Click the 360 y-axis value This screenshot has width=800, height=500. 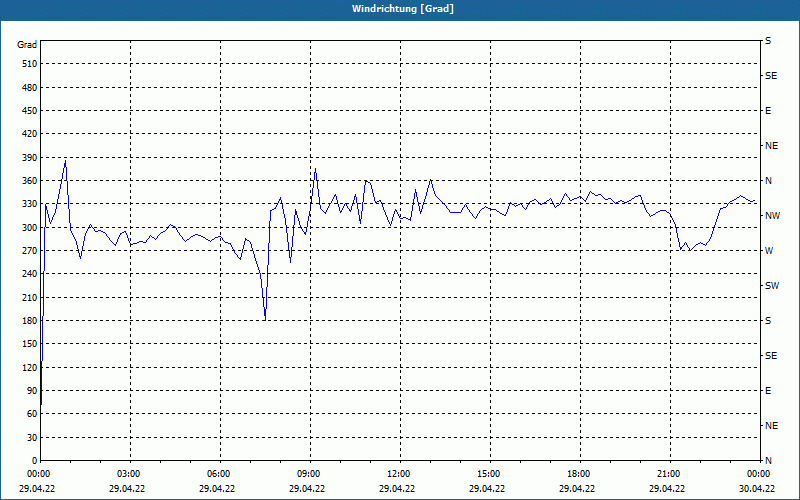pyautogui.click(x=30, y=181)
